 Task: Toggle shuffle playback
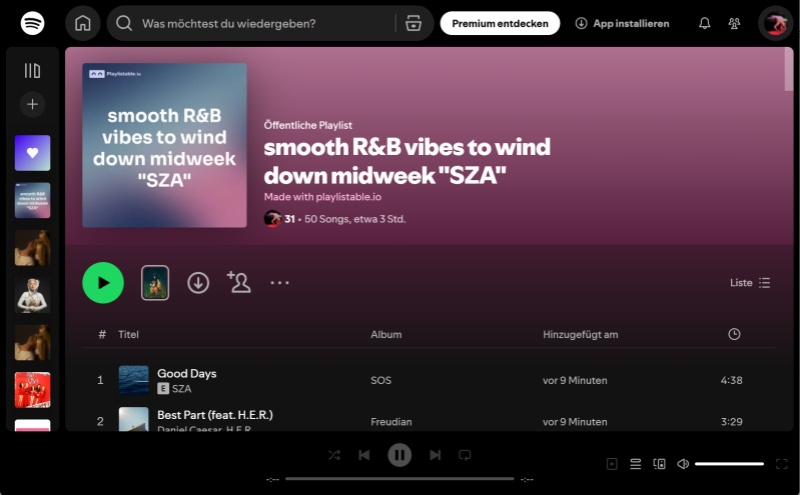click(x=334, y=455)
